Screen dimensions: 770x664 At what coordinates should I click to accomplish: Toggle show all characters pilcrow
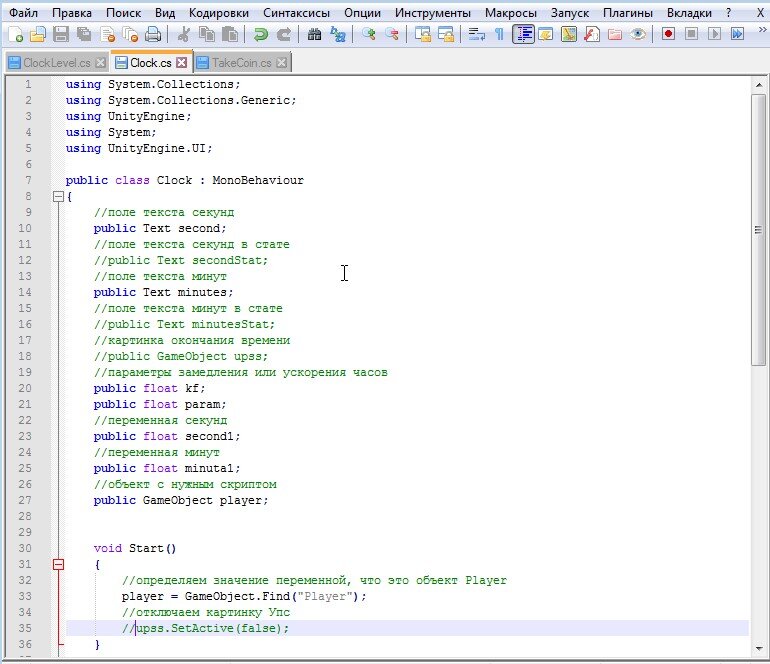pos(499,34)
